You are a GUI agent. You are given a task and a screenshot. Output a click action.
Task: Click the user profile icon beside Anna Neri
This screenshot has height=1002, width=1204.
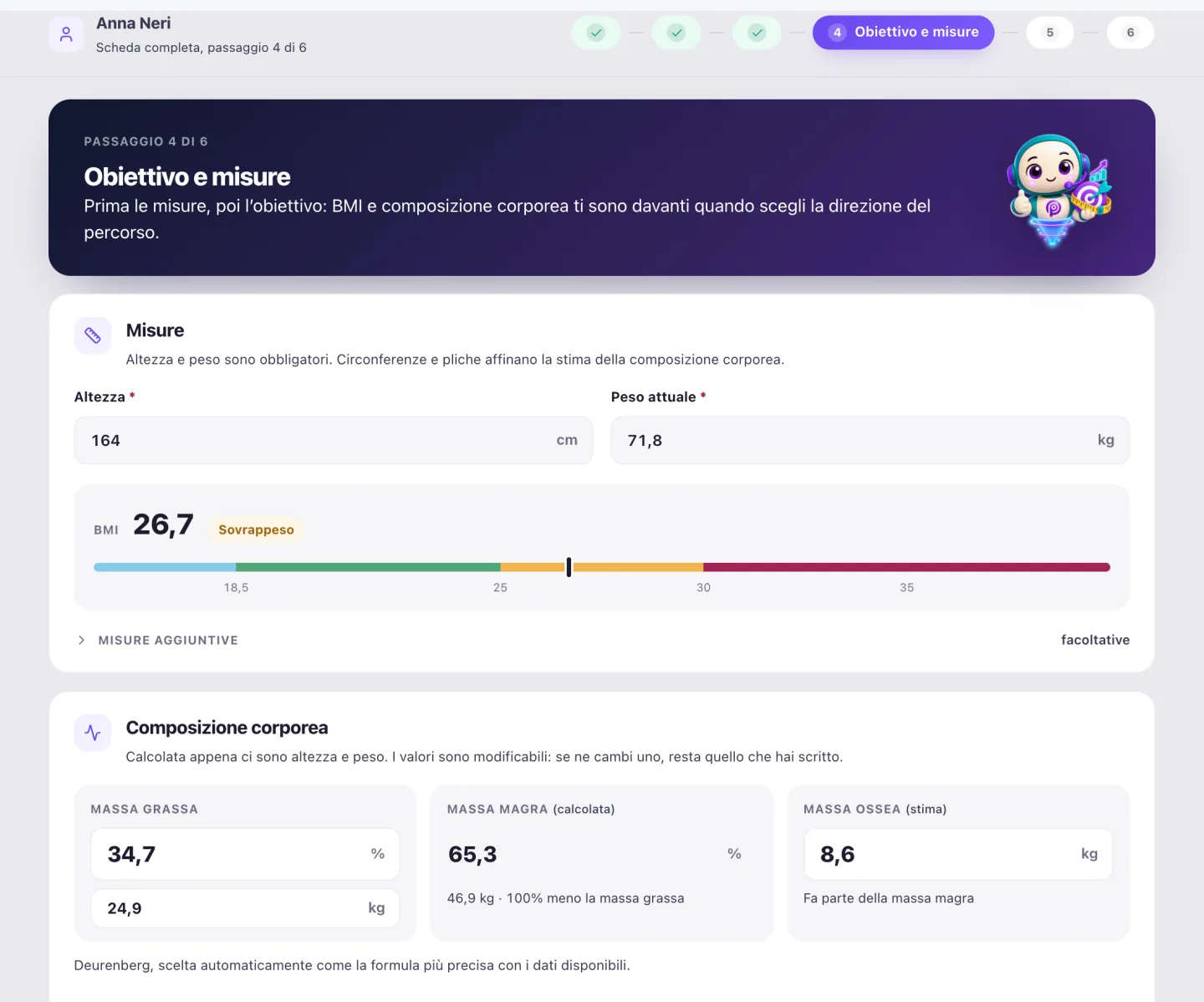tap(66, 34)
